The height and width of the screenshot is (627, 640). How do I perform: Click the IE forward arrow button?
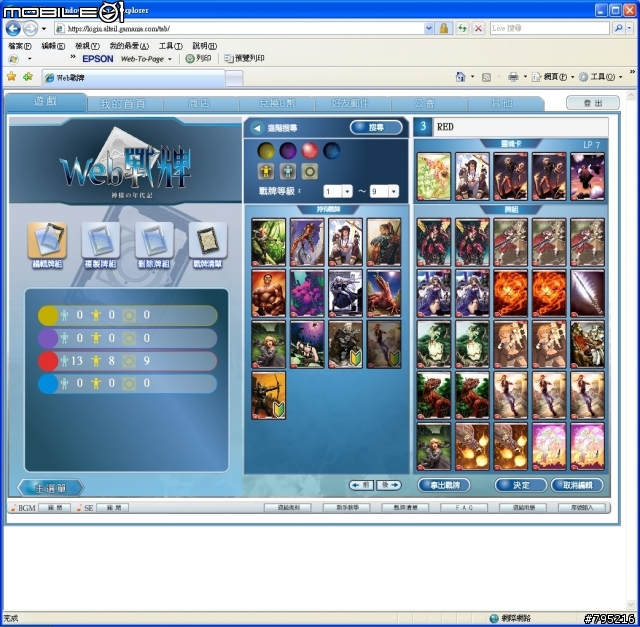click(x=30, y=29)
